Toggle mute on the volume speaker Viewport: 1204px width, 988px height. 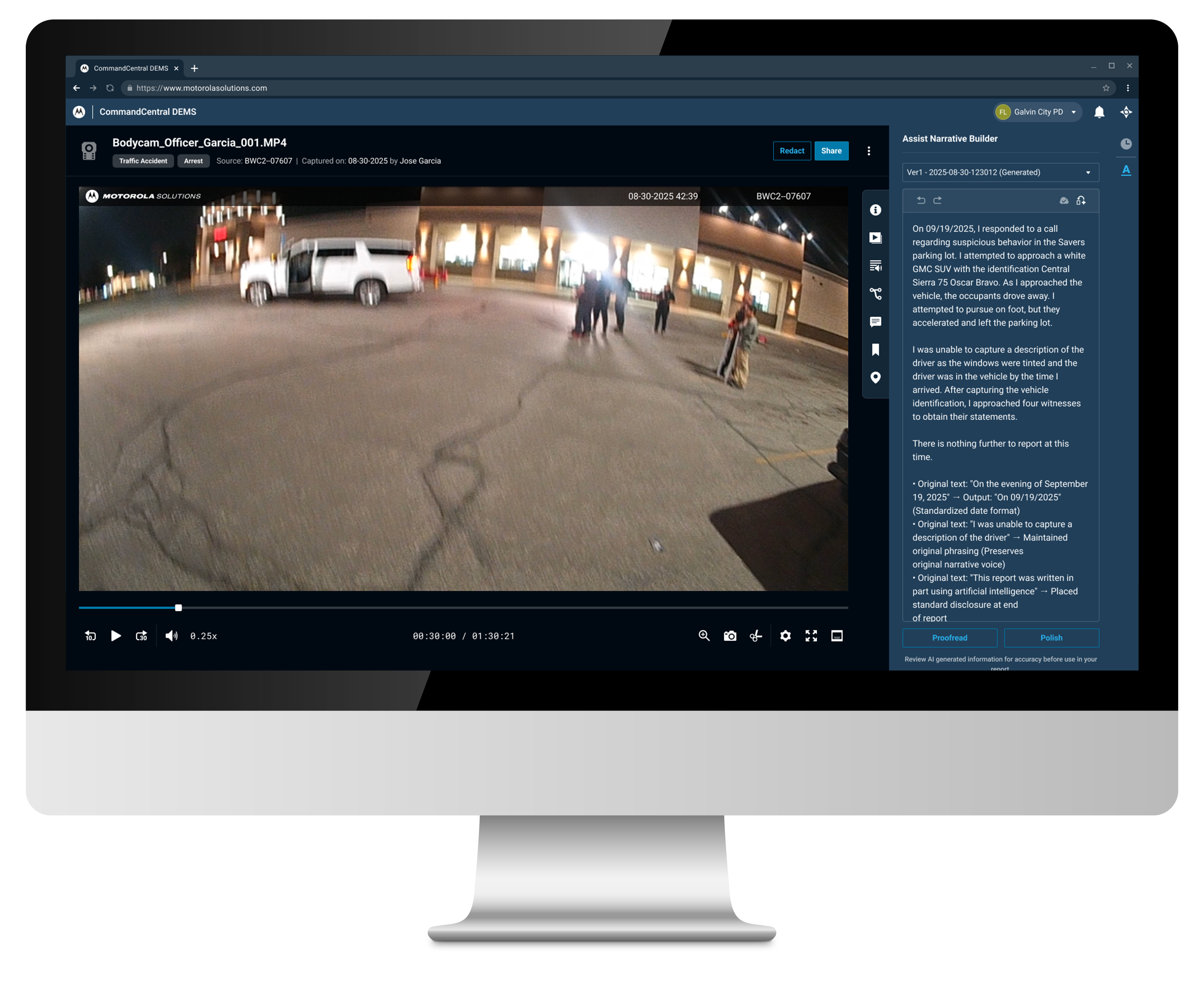[171, 636]
